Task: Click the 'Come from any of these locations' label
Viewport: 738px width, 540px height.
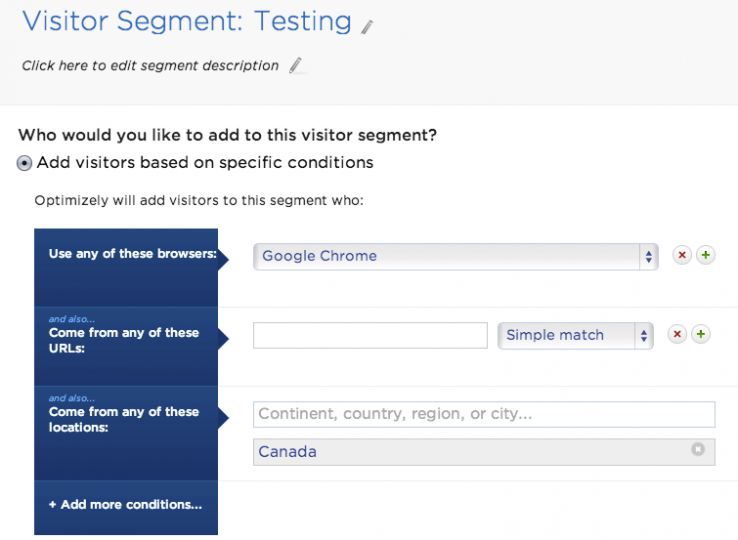Action: pyautogui.click(x=124, y=418)
